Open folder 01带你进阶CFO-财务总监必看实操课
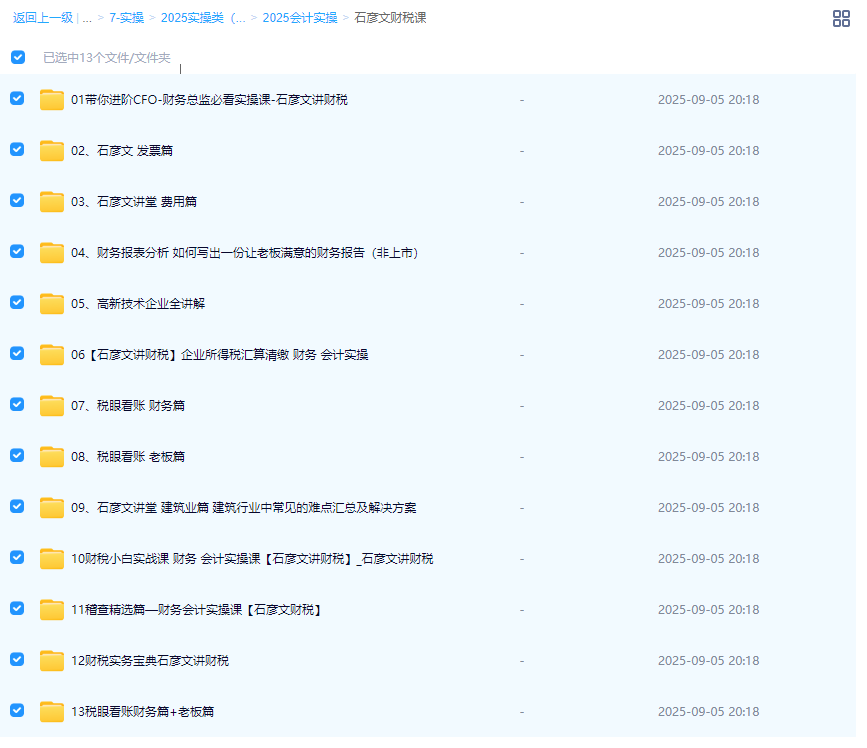Viewport: 867px width, 748px height. tap(210, 100)
